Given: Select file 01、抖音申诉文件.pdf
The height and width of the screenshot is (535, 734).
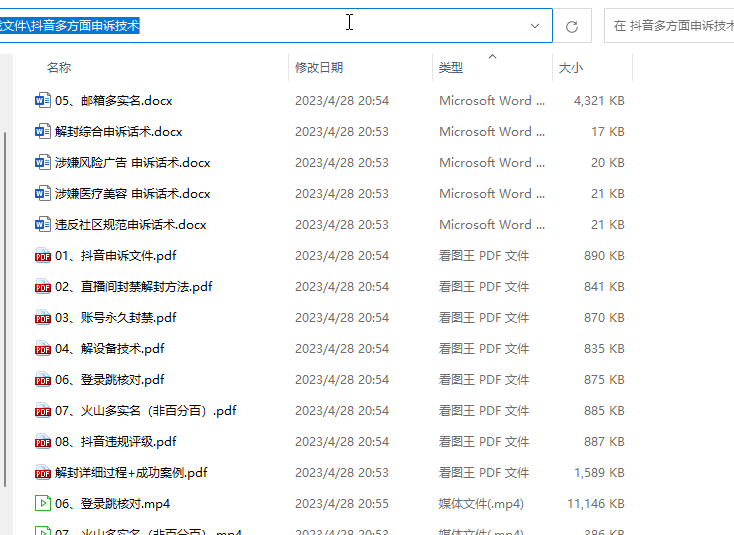Looking at the screenshot, I should point(116,256).
